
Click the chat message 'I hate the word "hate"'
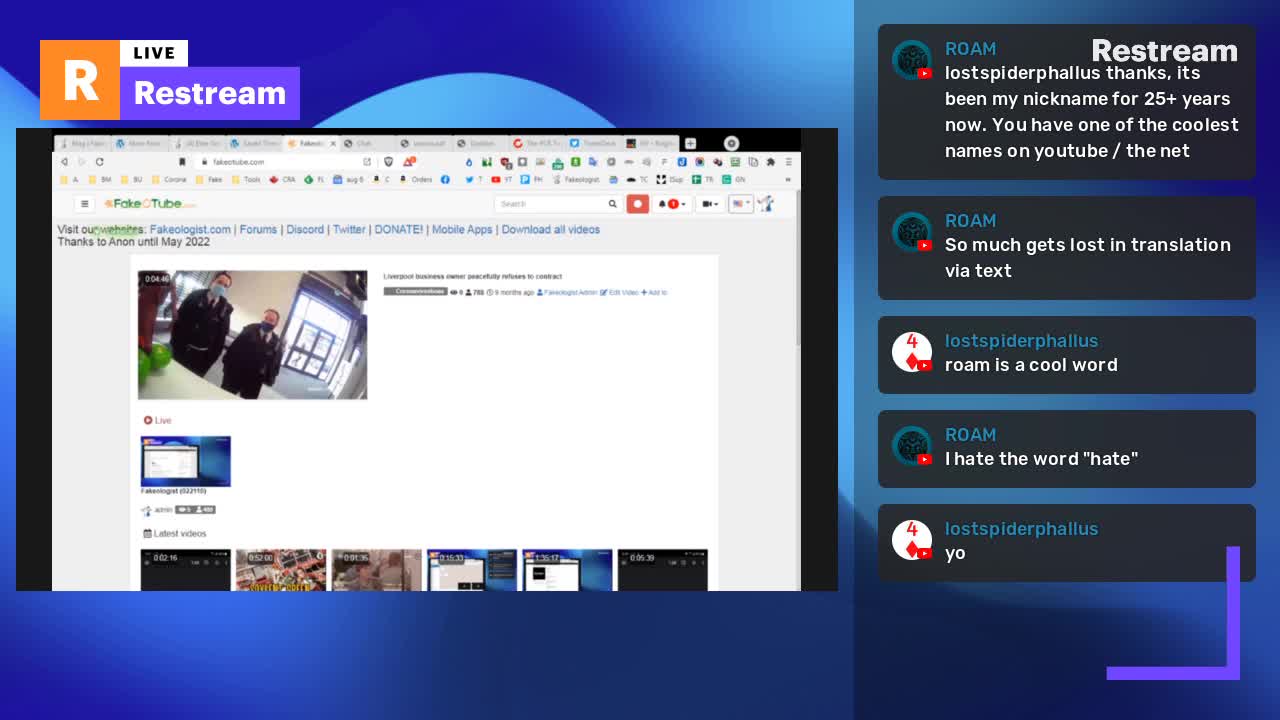(1041, 459)
